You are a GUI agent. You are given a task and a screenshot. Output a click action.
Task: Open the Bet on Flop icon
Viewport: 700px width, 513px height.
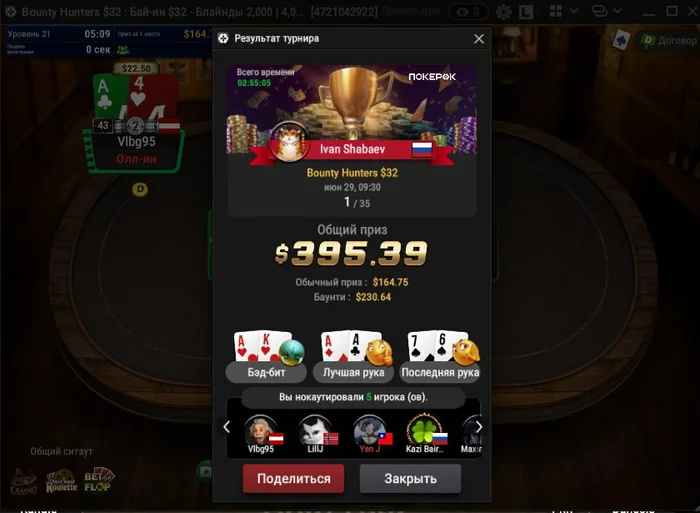tap(99, 480)
